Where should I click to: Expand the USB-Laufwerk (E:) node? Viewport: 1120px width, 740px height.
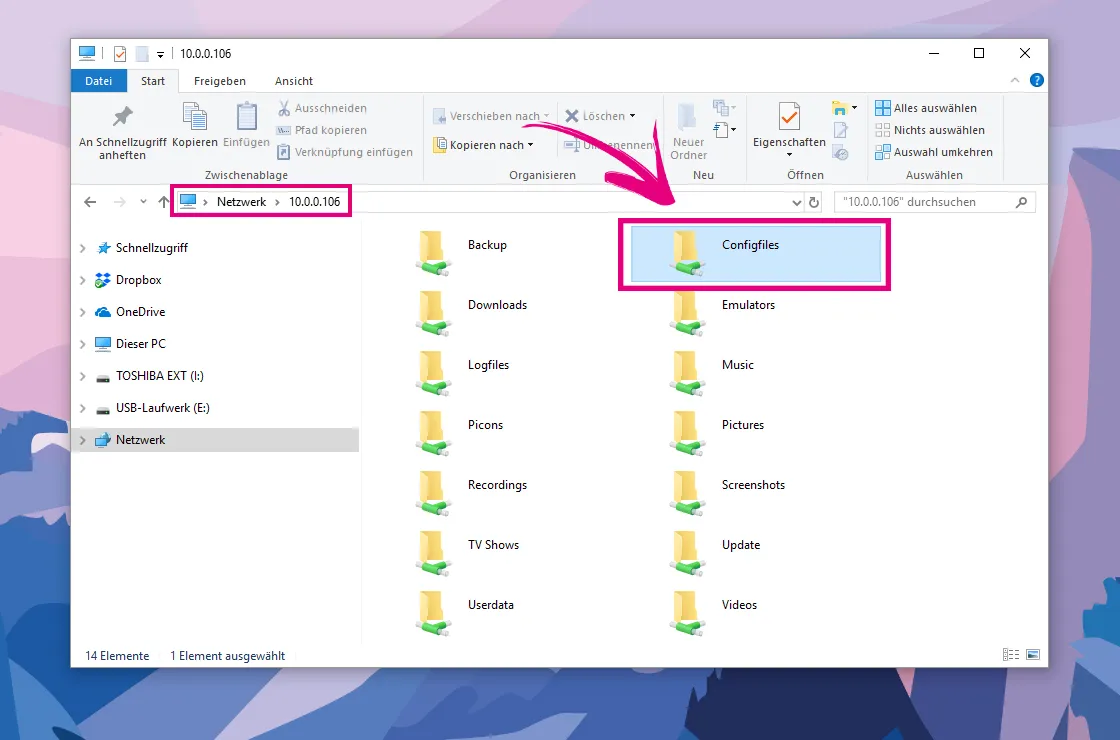click(x=83, y=409)
